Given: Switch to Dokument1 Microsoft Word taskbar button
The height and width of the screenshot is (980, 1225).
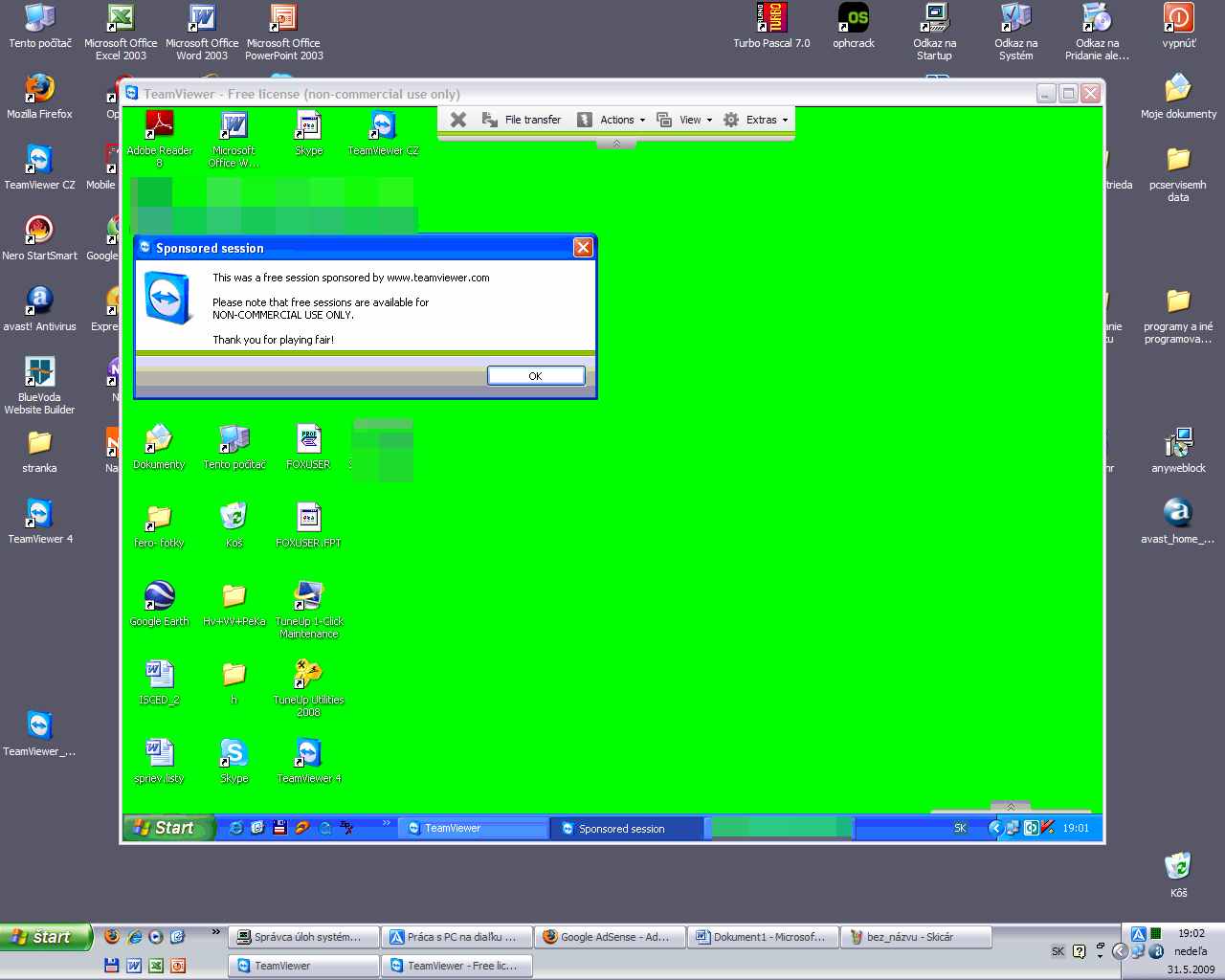Looking at the screenshot, I should 763,937.
